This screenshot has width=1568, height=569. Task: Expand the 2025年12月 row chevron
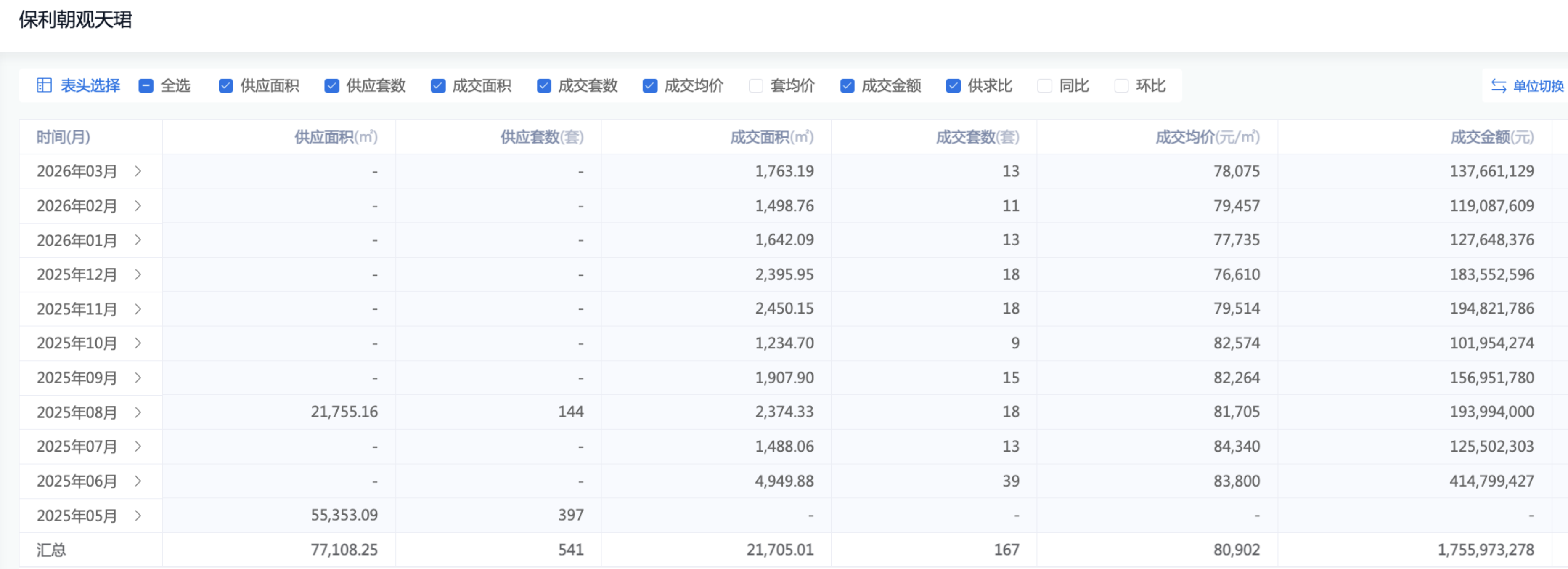point(138,274)
